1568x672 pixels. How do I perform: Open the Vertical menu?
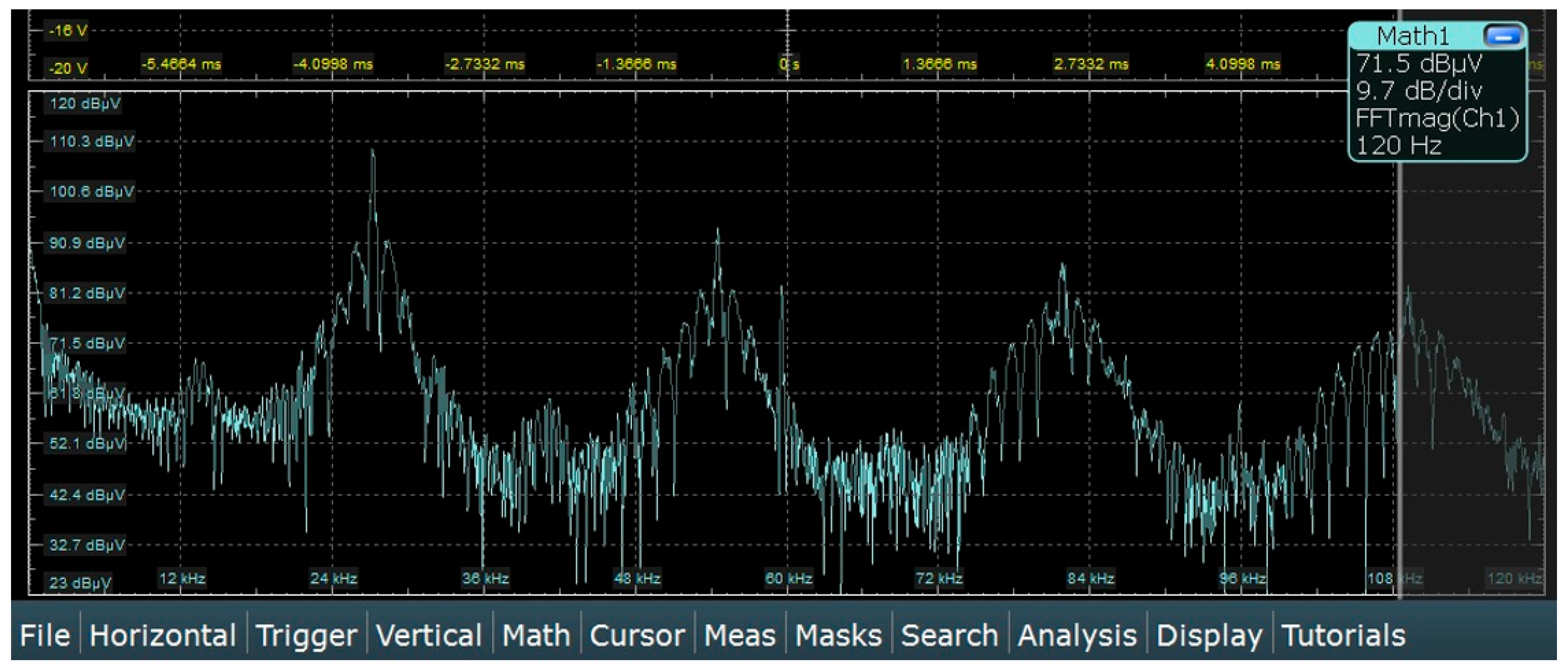pyautogui.click(x=429, y=636)
